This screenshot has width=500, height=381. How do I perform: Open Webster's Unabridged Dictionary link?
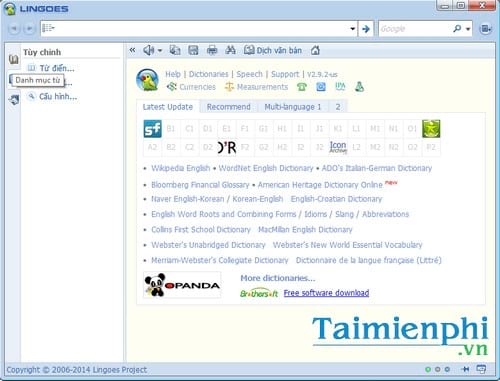pos(208,245)
